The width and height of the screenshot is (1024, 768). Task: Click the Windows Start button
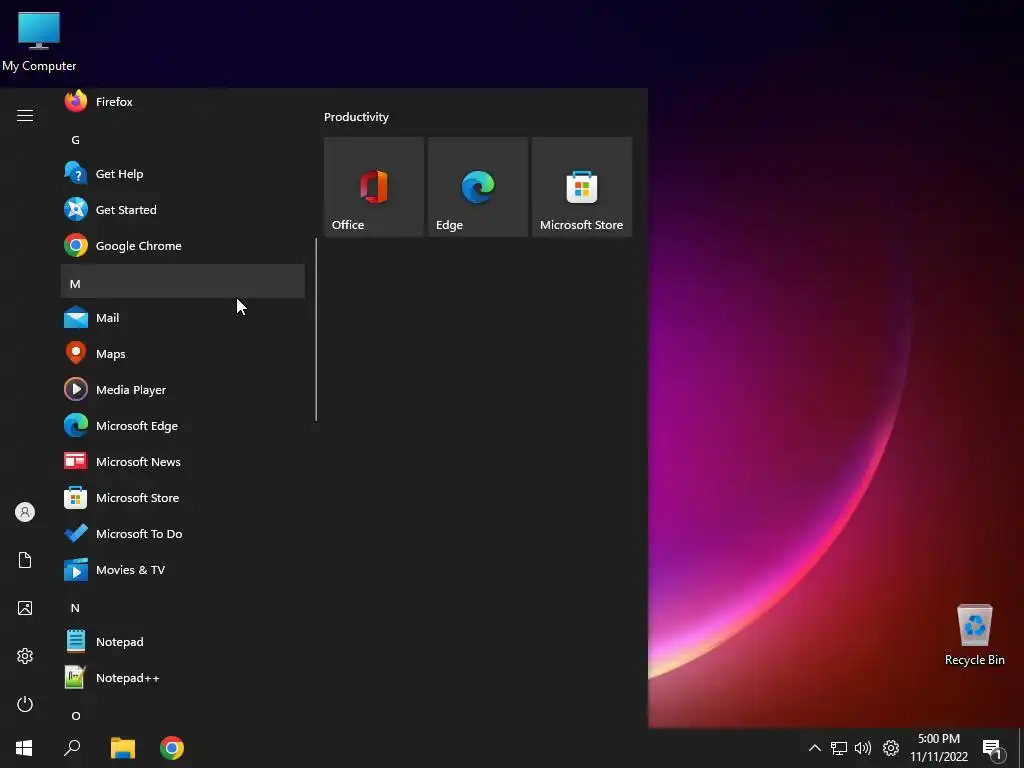(24, 748)
